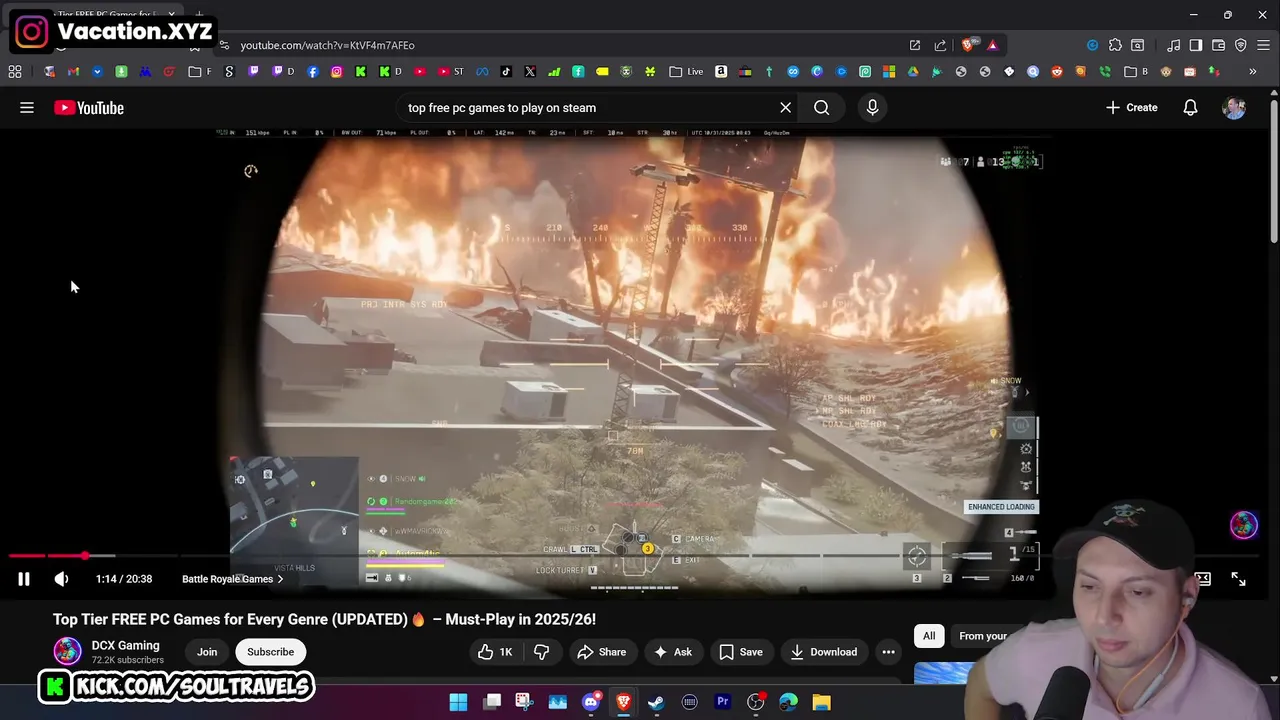Open the Brave wallet icon
Screen dimensions: 1280x720
(1218, 45)
